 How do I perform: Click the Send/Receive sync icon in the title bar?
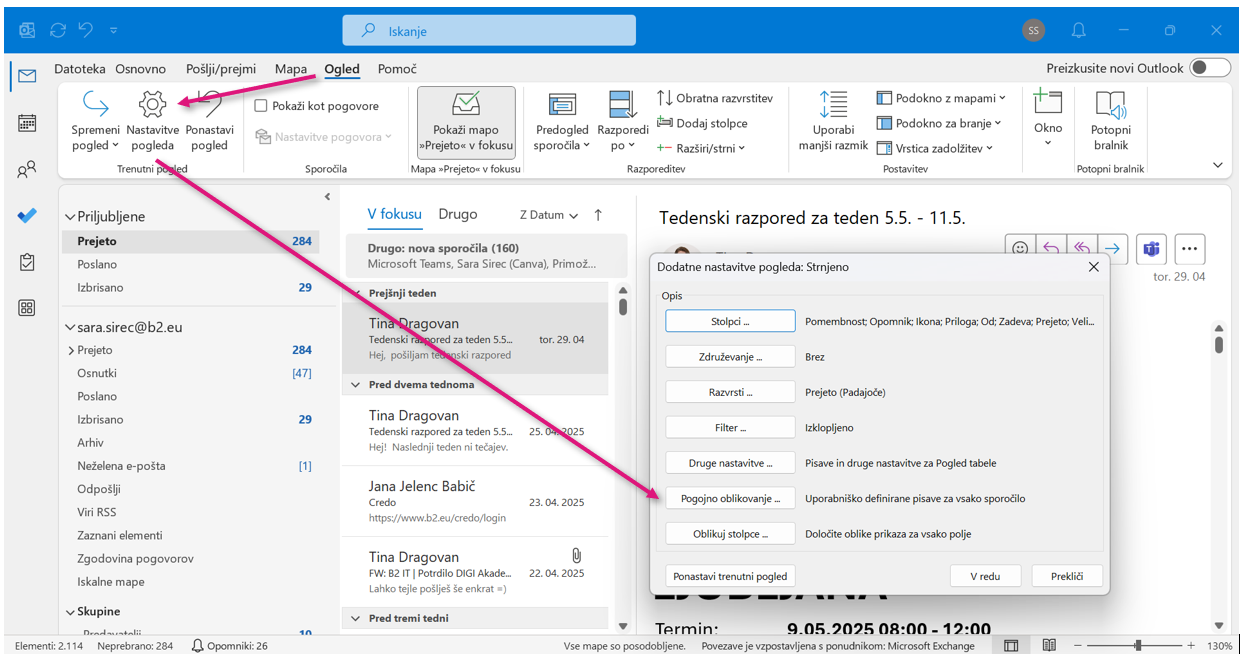pos(59,31)
